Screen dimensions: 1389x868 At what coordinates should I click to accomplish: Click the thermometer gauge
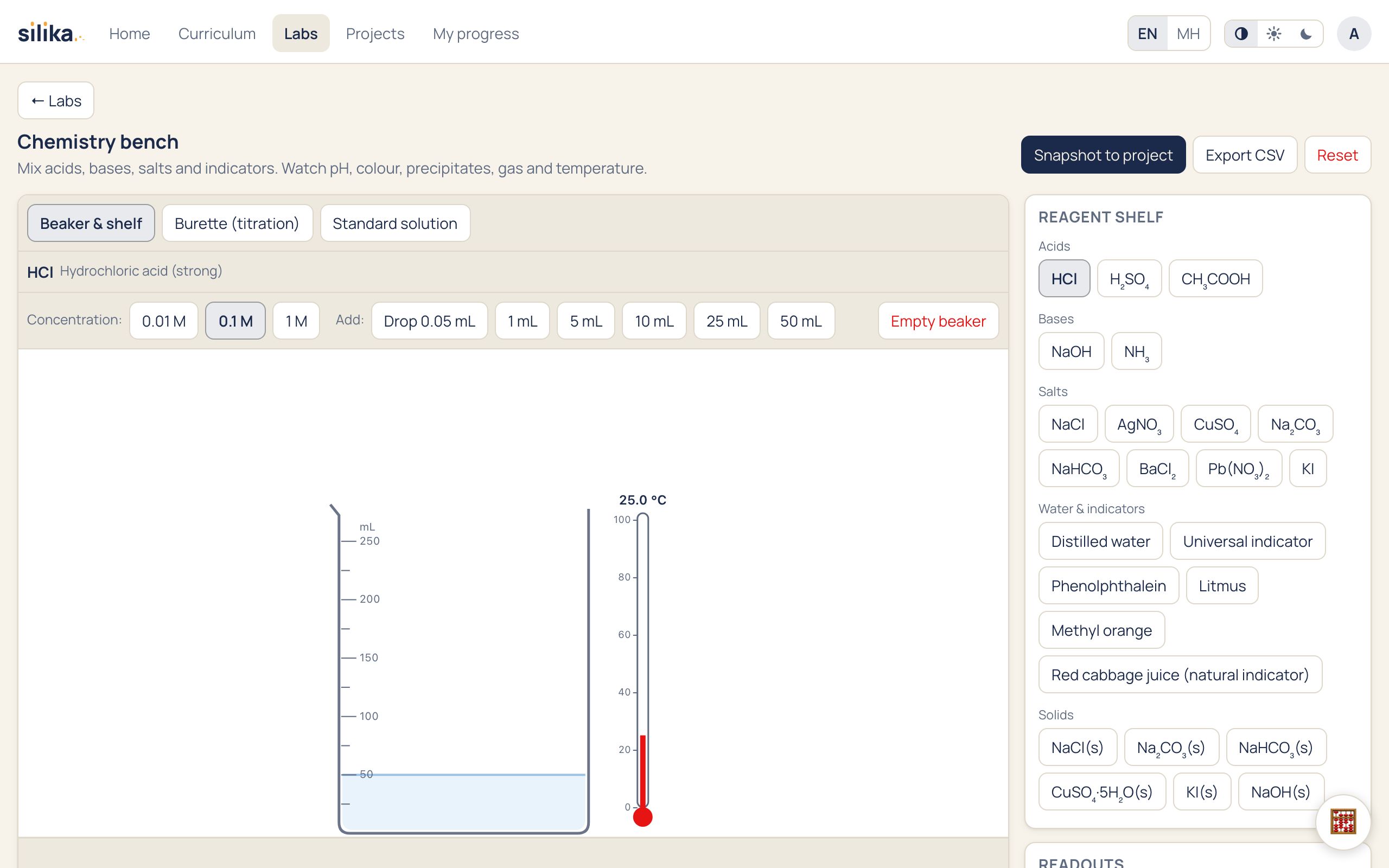pyautogui.click(x=642, y=669)
